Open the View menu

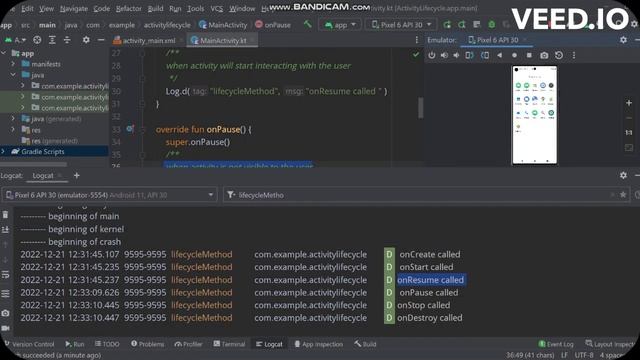tap(47, 9)
